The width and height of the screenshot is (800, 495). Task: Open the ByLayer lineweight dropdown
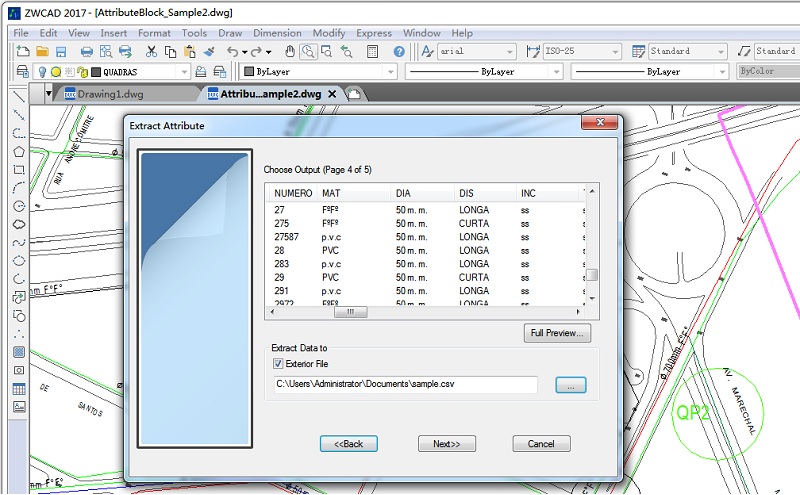(x=722, y=72)
